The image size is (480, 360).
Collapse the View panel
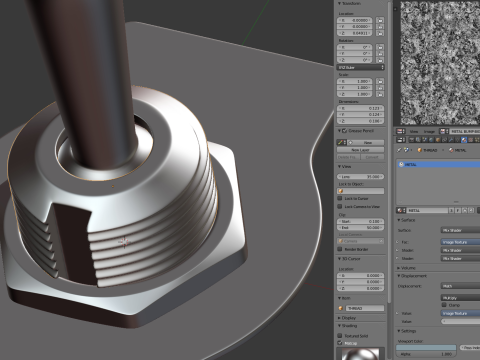339,167
